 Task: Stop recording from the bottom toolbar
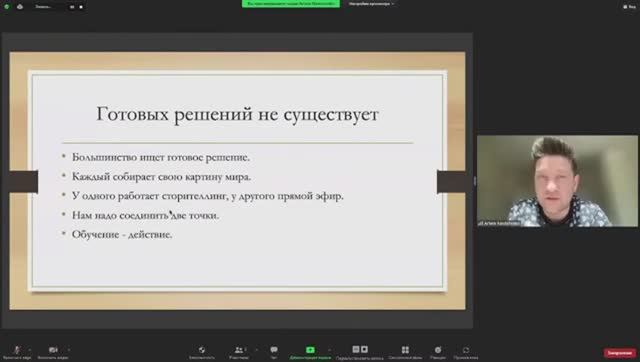click(364, 349)
